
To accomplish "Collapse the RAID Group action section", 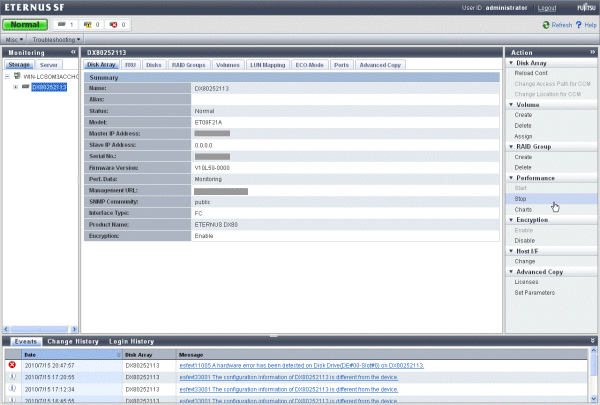I will (x=511, y=147).
